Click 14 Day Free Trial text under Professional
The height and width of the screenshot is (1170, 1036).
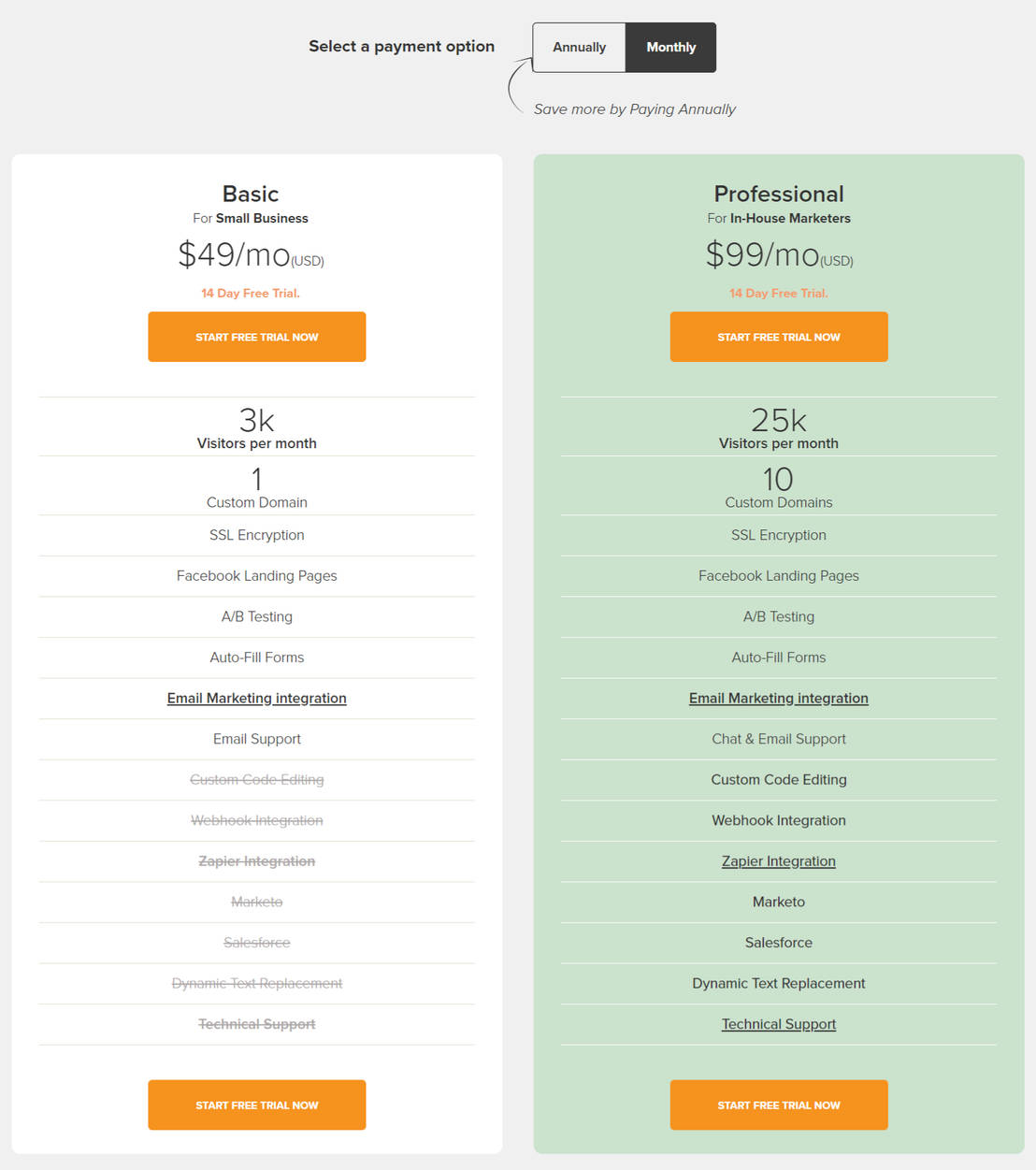(779, 294)
